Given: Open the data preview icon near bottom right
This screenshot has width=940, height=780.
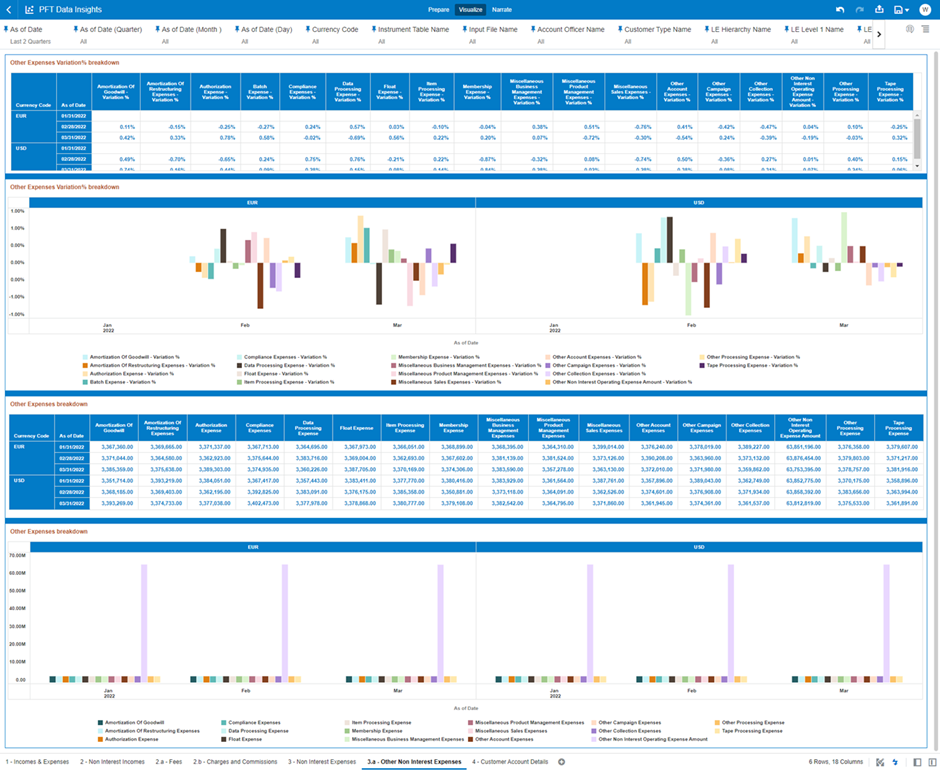Looking at the screenshot, I should coord(878,763).
